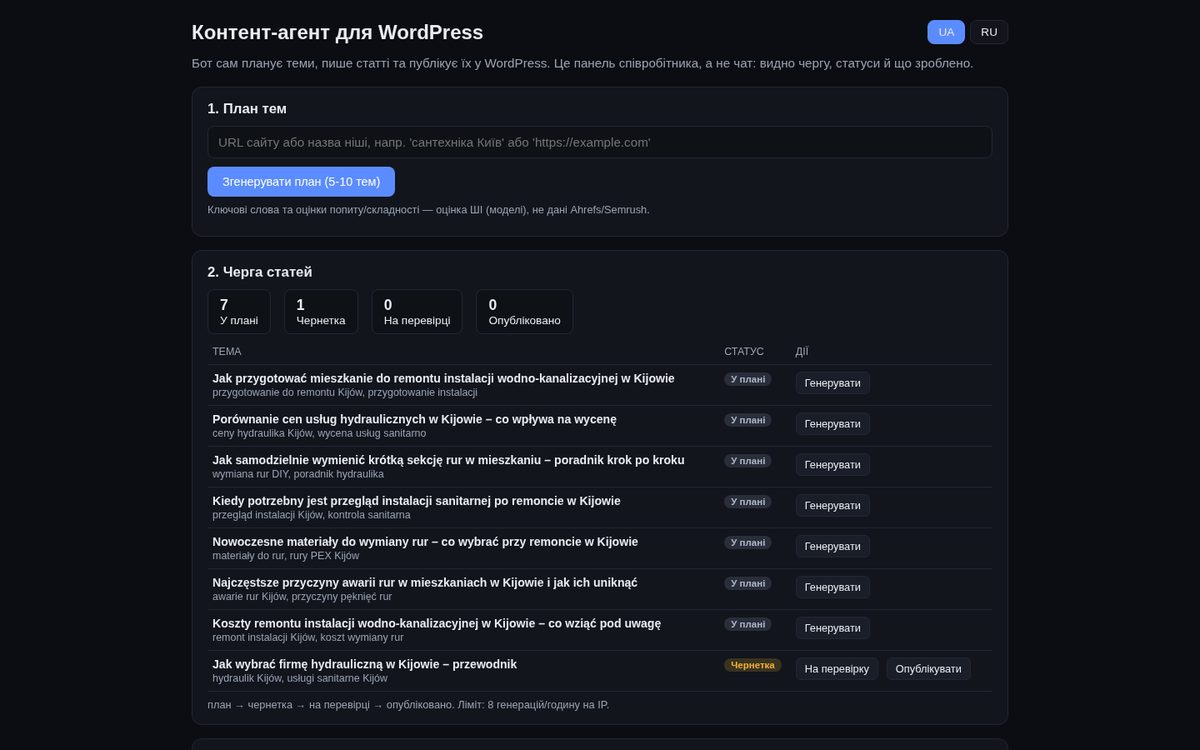Screen dimensions: 1200x750
Task: Select title 'Nowoczesne materiały do wymiany rur'
Action: (x=425, y=542)
